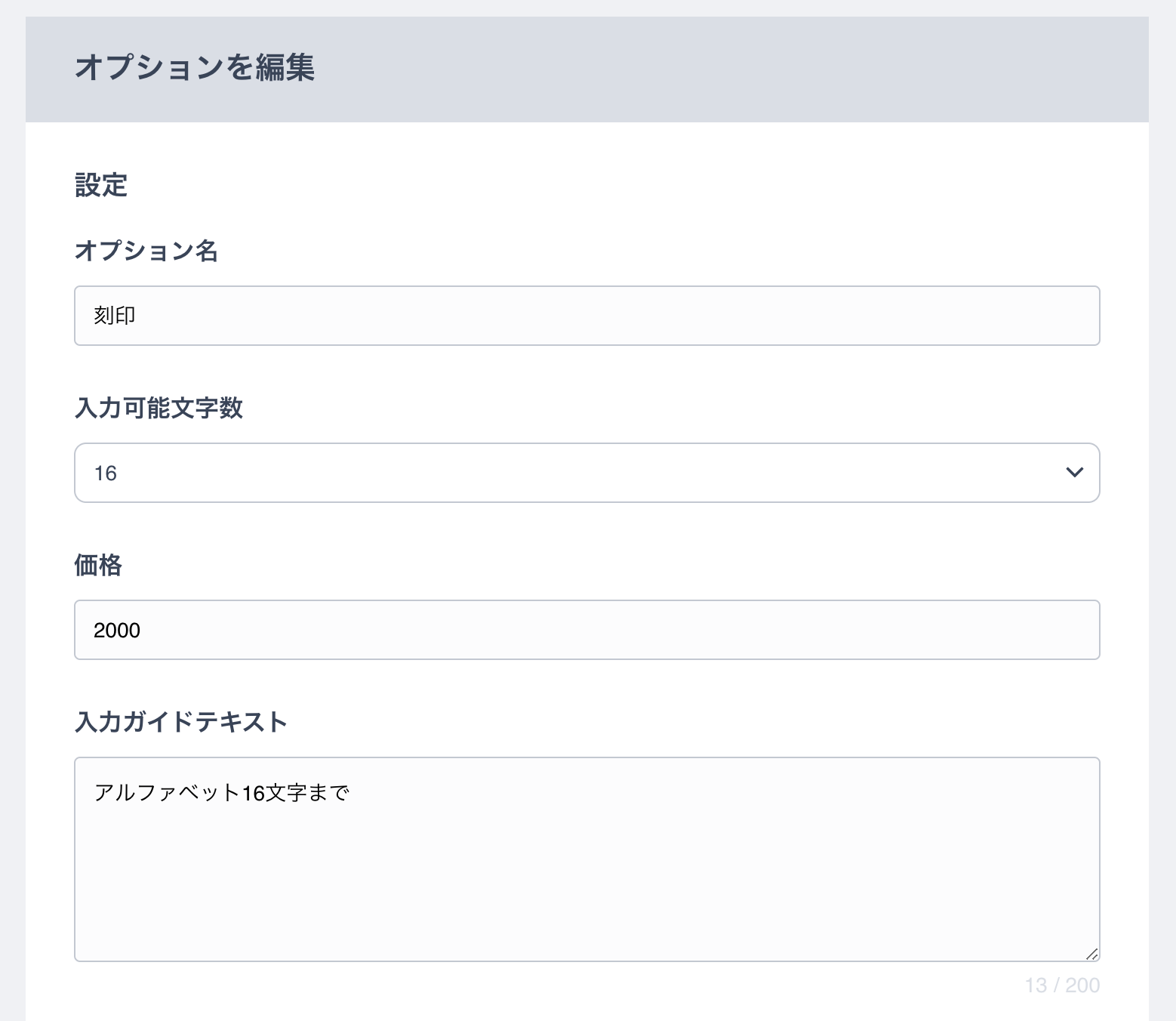This screenshot has height=1021, width=1176.
Task: Click the アルファベット16文字まで text
Action: pyautogui.click(x=221, y=793)
